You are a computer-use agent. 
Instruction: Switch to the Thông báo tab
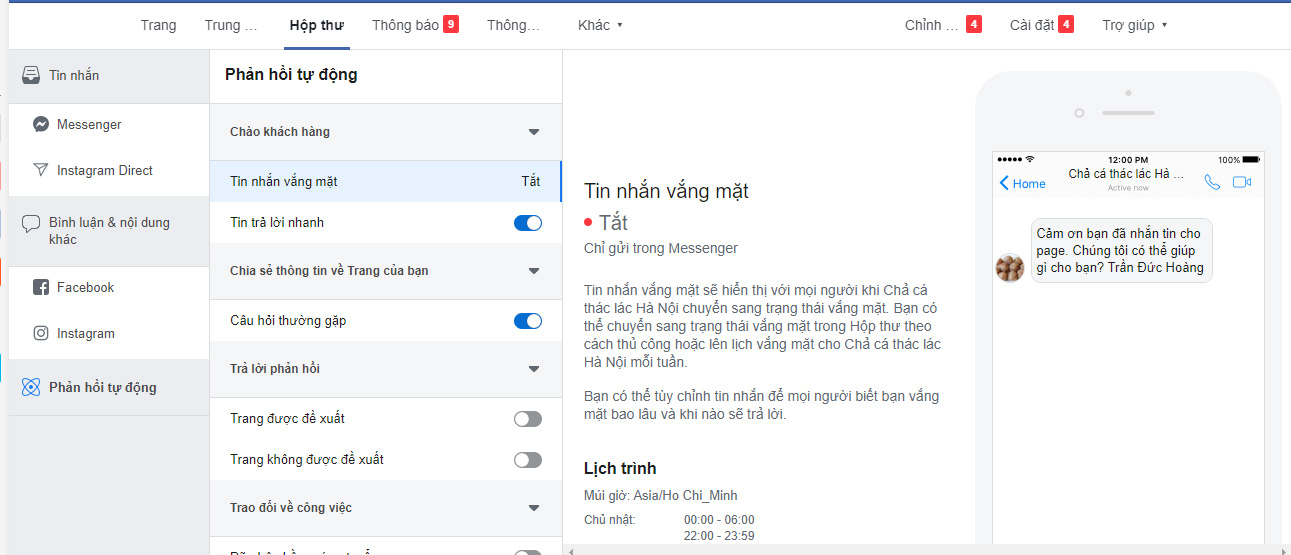tap(414, 25)
